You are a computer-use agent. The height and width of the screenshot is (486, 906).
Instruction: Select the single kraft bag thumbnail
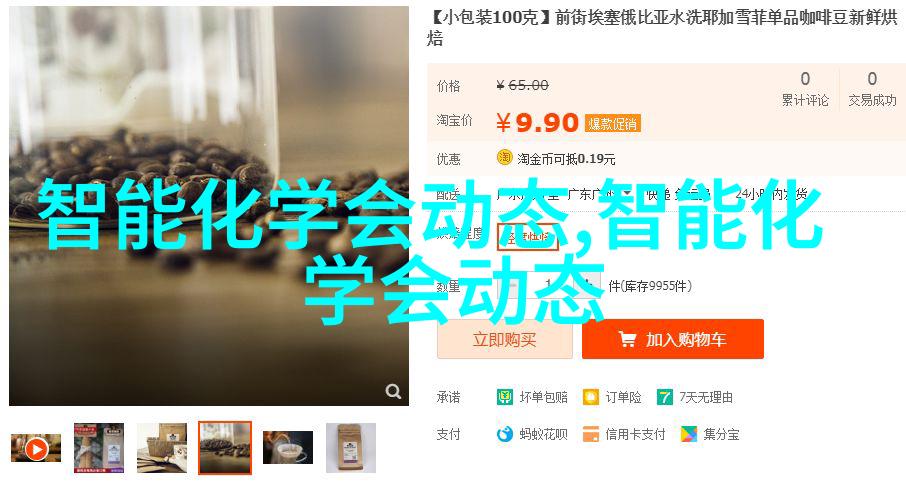(351, 448)
